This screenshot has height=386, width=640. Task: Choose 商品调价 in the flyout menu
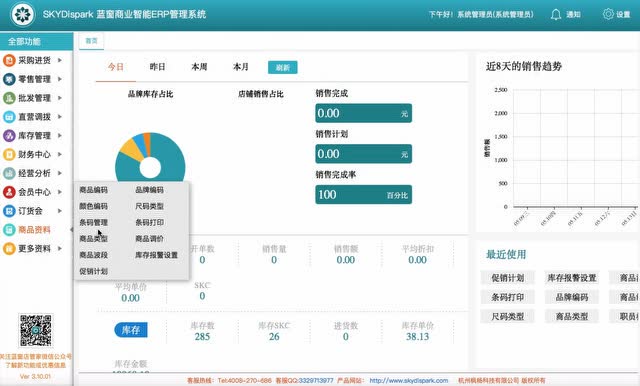click(x=149, y=239)
